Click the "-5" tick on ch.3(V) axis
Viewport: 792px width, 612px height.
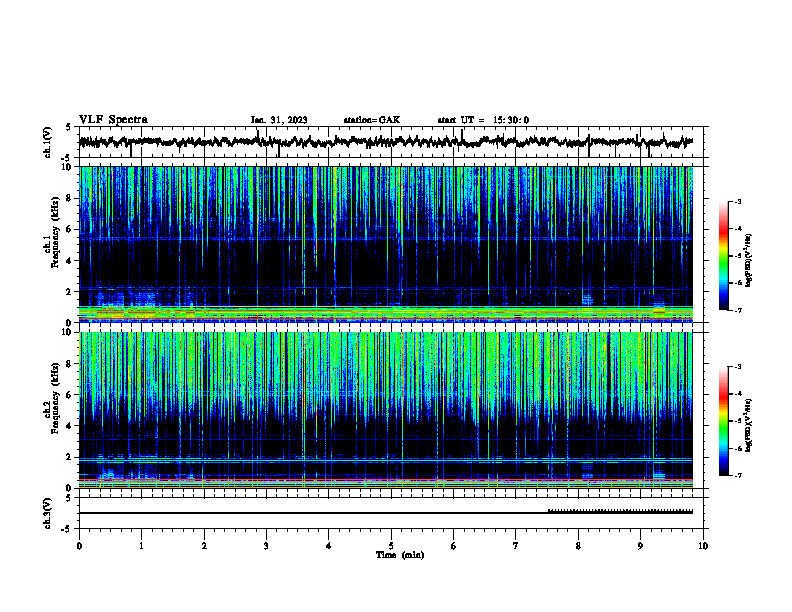[x=67, y=529]
